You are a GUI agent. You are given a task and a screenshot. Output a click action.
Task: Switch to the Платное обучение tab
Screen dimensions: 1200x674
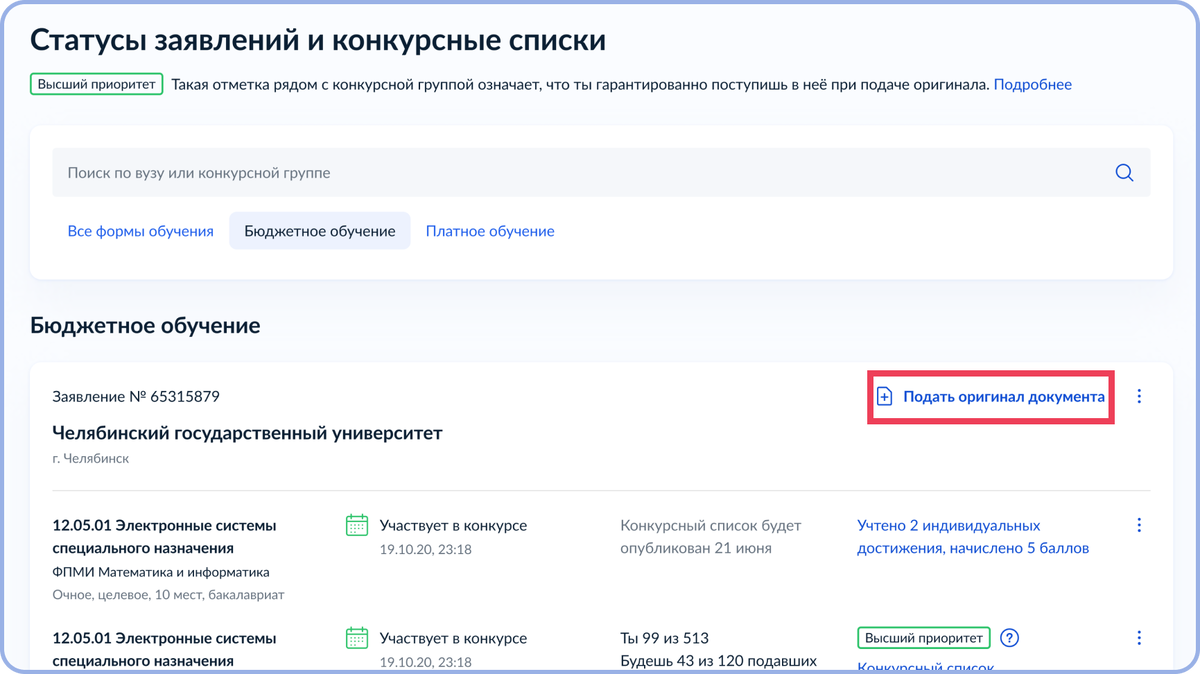(490, 231)
